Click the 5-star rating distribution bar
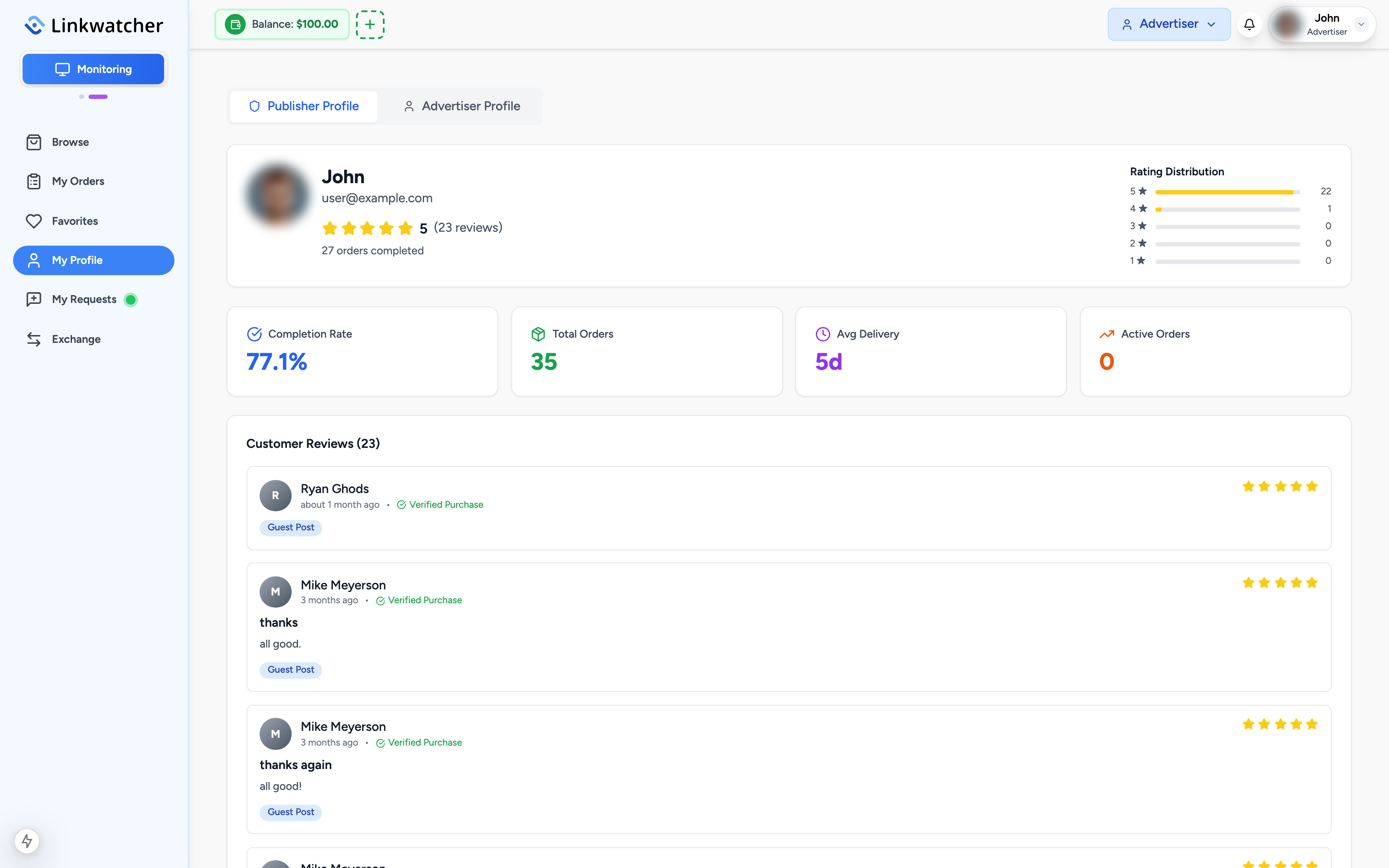The width and height of the screenshot is (1389, 868). click(x=1228, y=192)
